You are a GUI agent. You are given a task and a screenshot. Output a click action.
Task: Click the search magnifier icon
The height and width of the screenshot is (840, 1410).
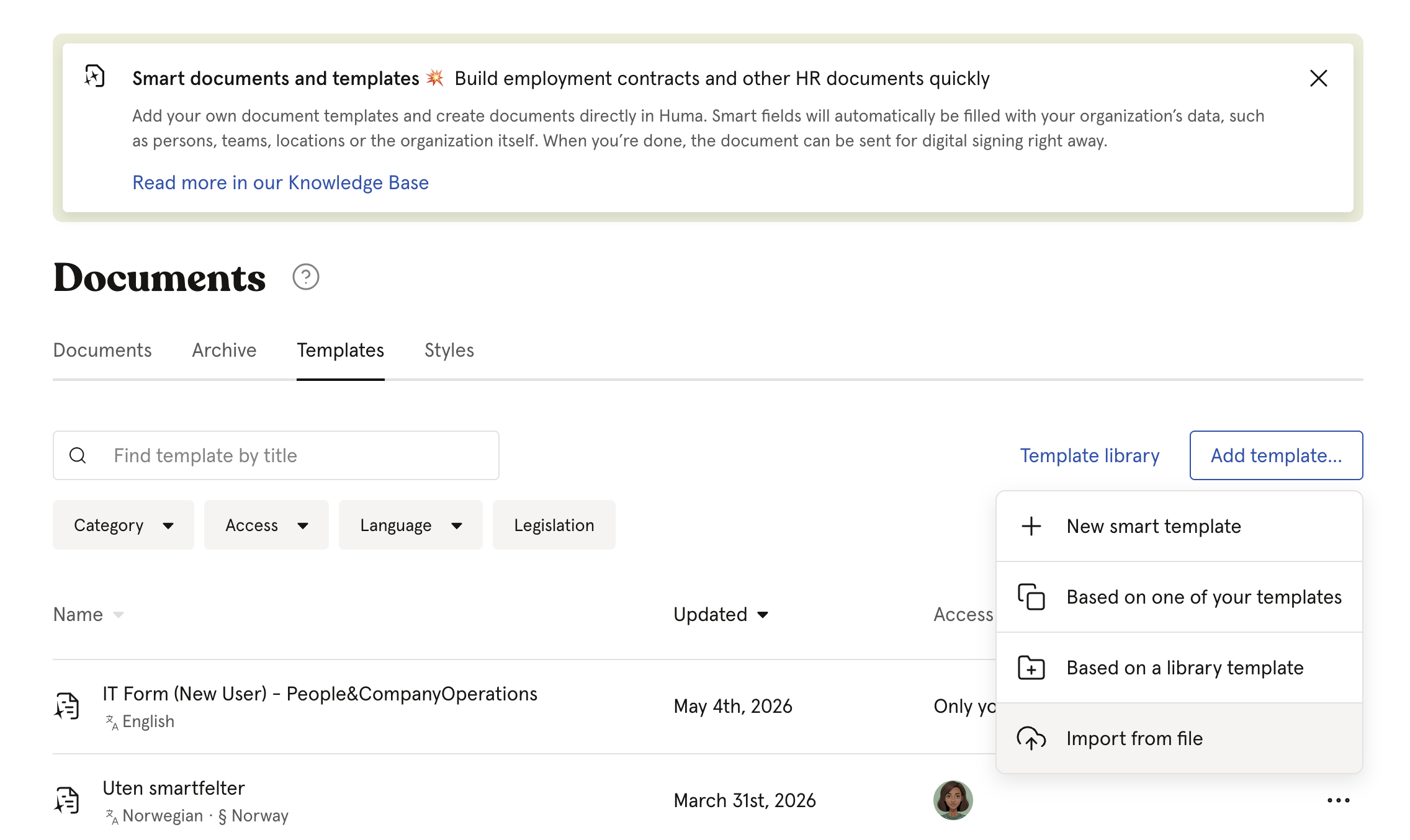click(x=78, y=455)
